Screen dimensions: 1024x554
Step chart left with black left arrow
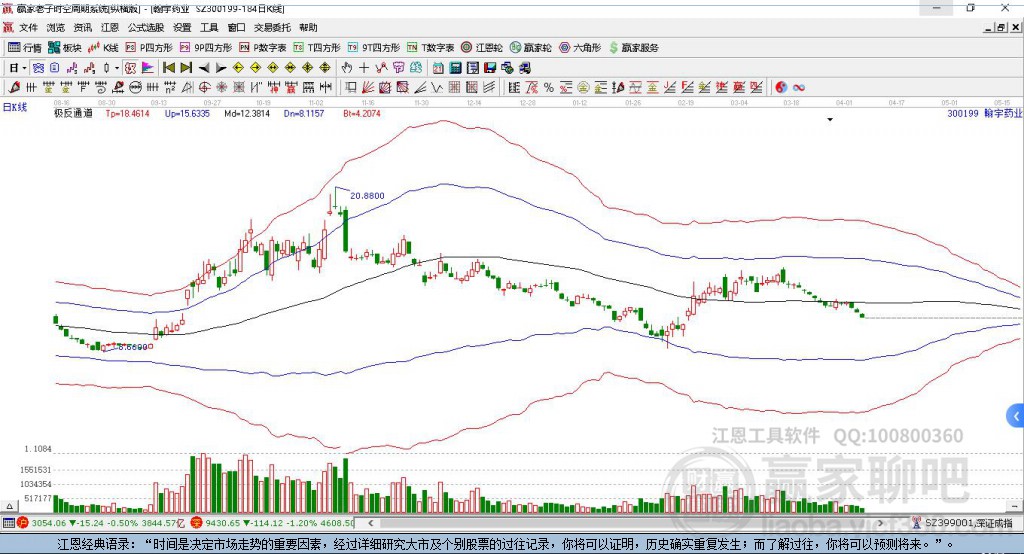point(204,68)
